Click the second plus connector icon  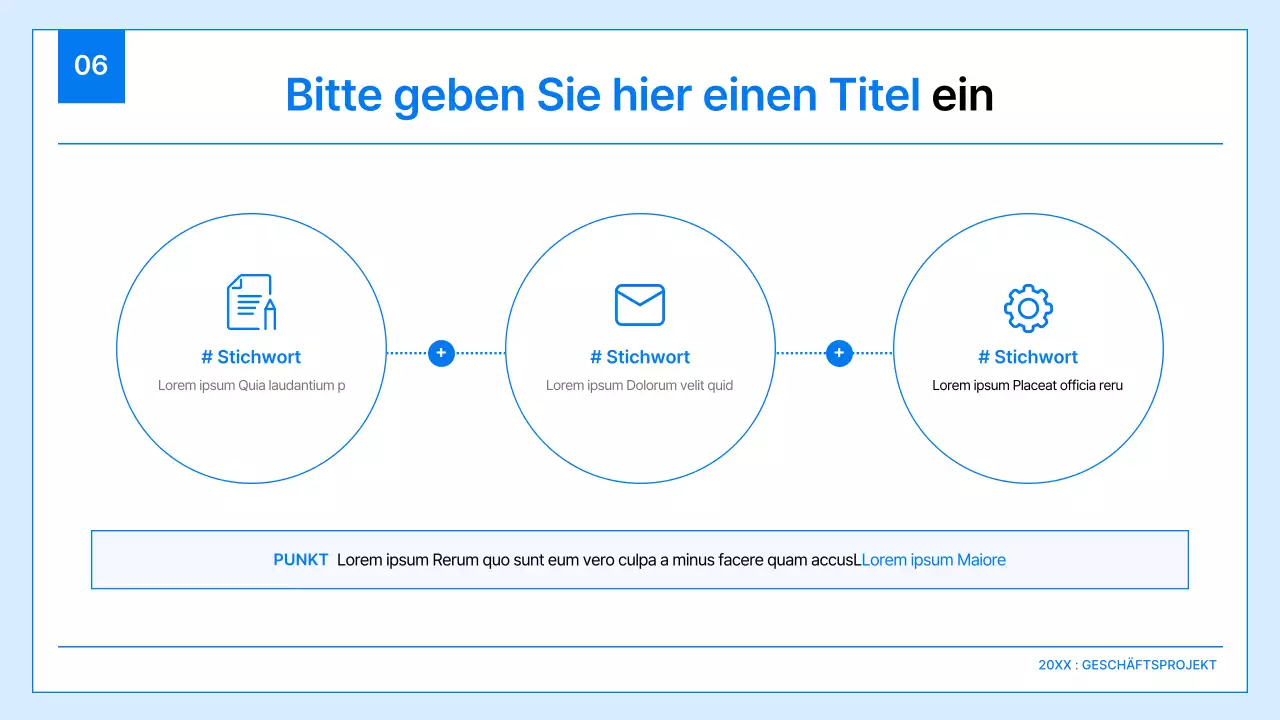tap(839, 353)
